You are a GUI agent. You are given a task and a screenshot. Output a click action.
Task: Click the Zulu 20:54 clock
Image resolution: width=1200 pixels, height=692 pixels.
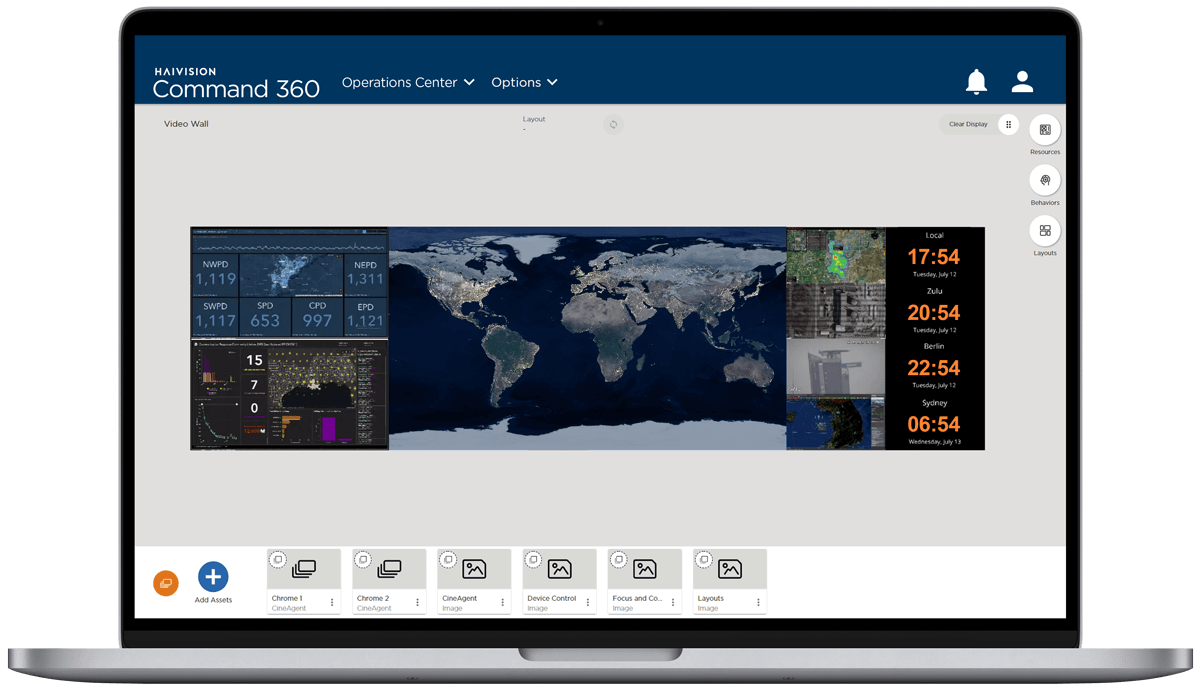tap(934, 311)
